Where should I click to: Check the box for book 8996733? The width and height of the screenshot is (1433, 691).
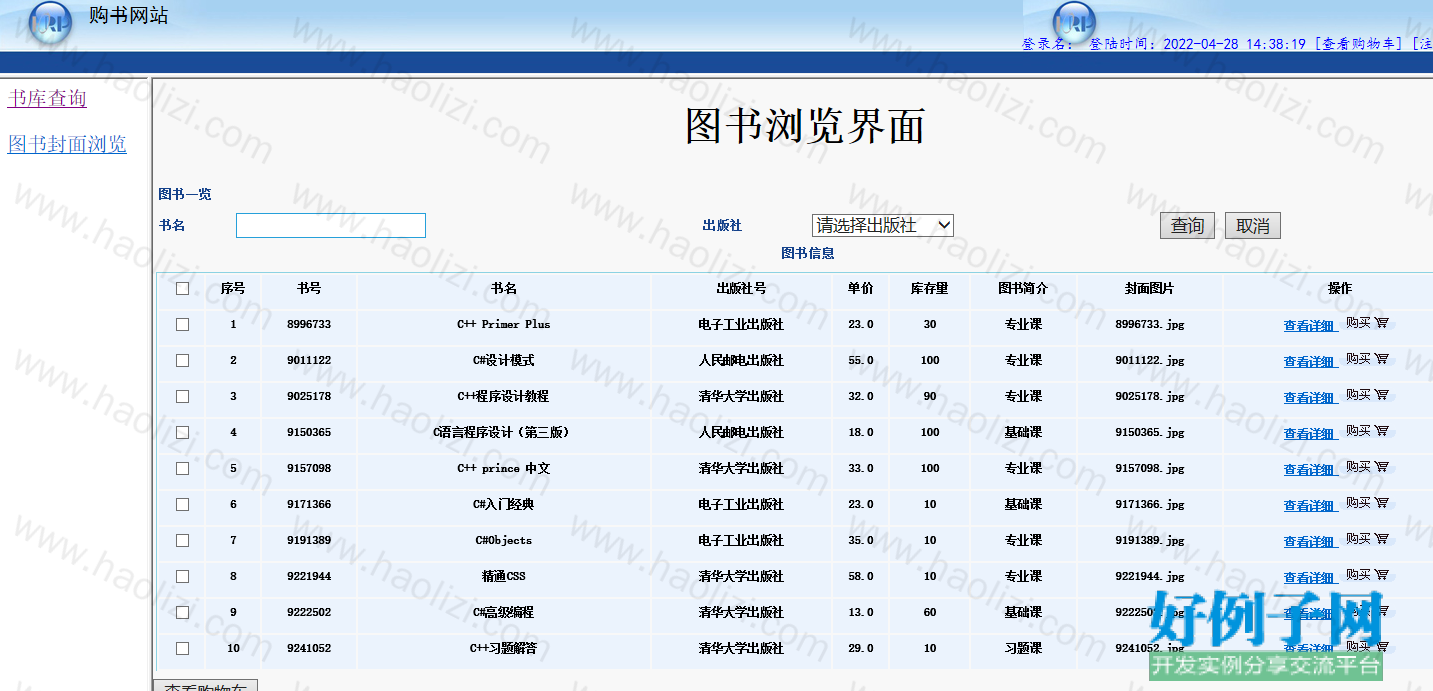point(182,324)
